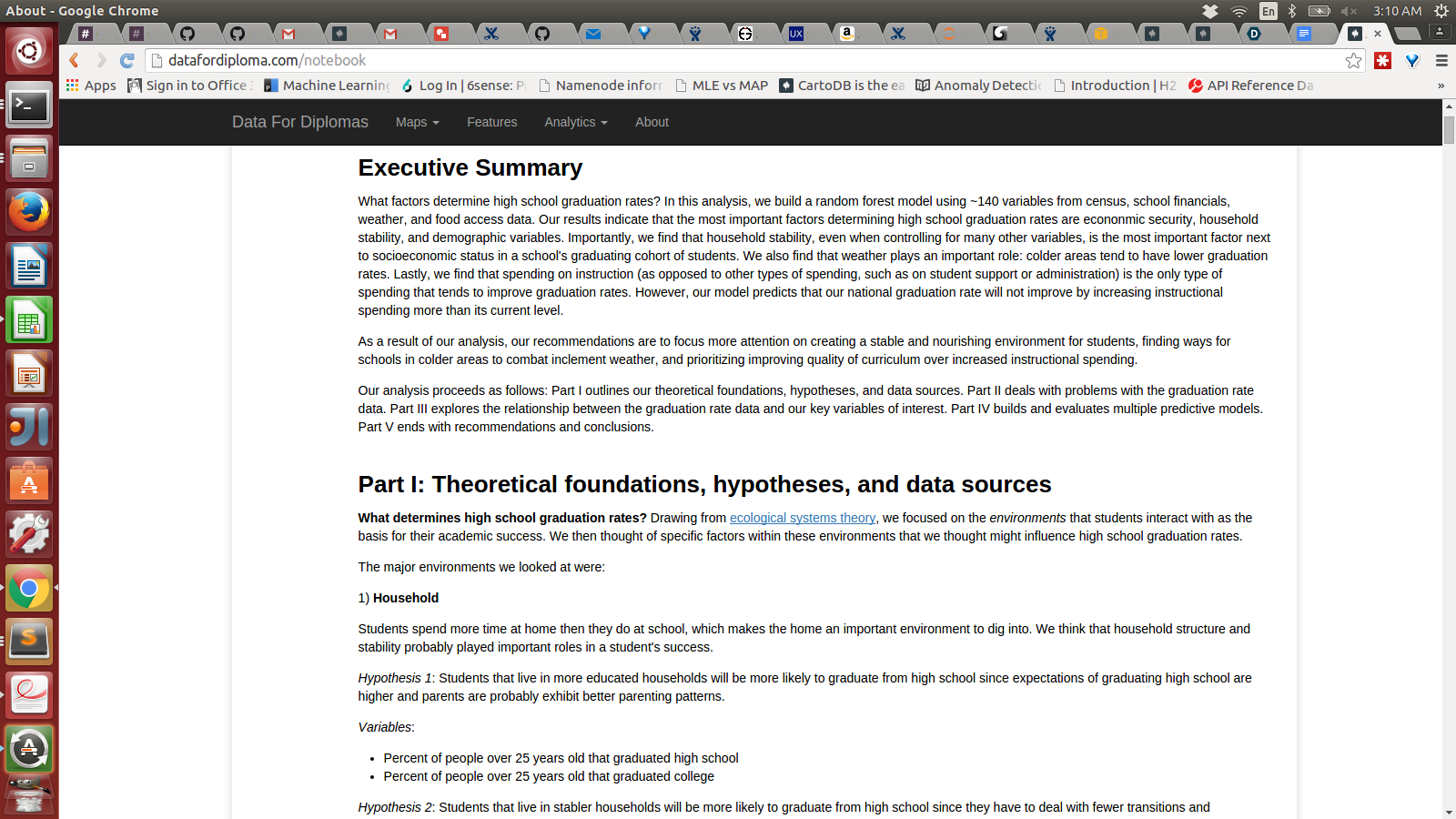Open the battery status indicator
Screen dimensions: 1456x819
click(1319, 11)
